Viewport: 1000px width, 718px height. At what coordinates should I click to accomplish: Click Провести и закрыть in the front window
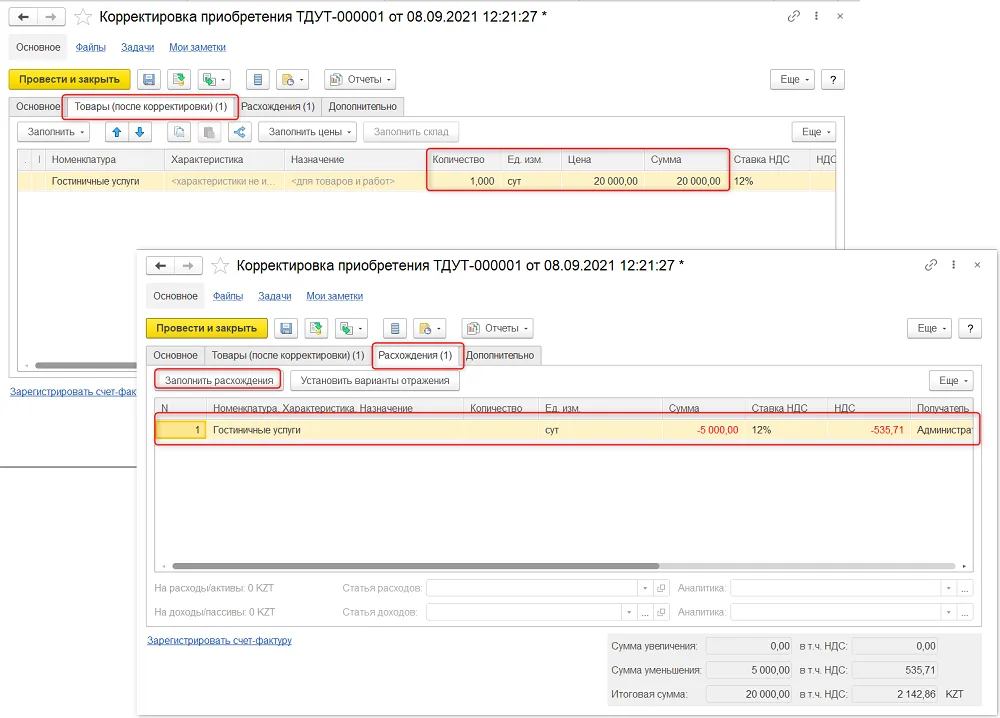pos(207,328)
